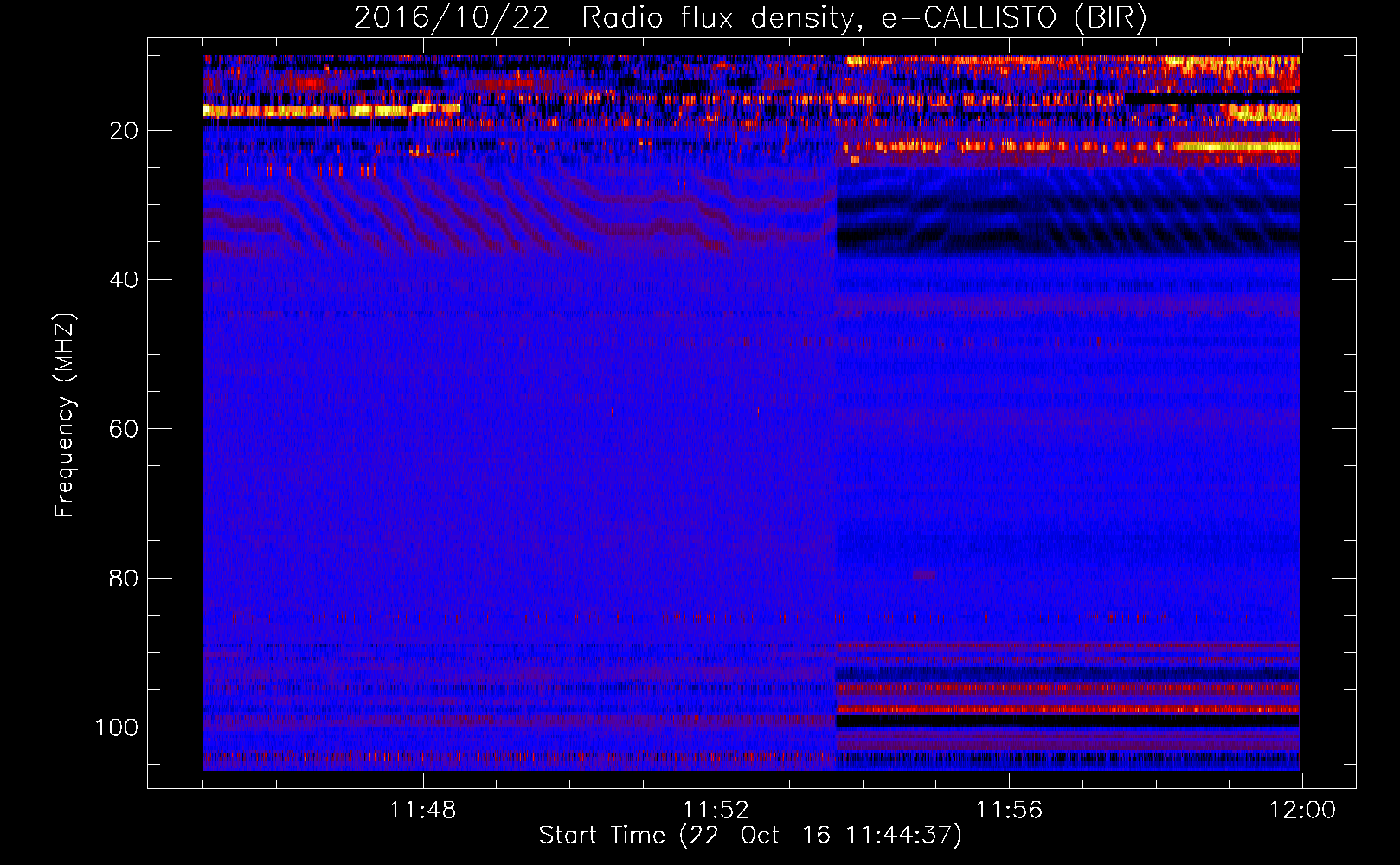Click the '40' frequency tick label
Image resolution: width=1400 pixels, height=865 pixels.
click(x=124, y=280)
